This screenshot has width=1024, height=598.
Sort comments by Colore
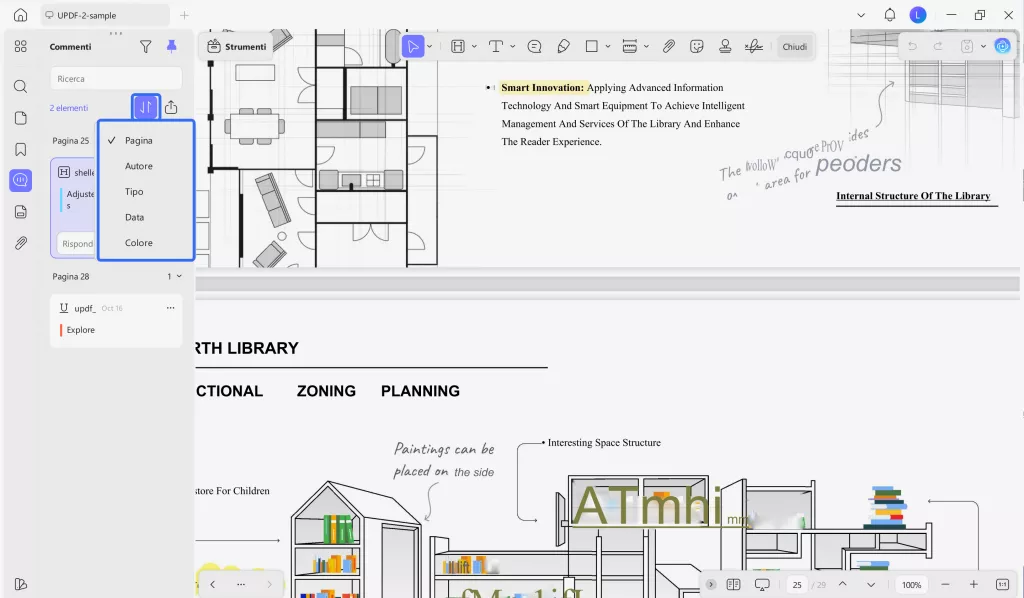pos(146,242)
